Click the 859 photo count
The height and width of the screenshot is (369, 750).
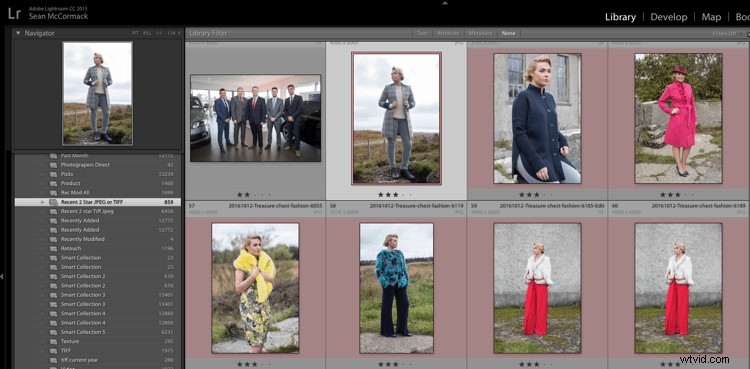[x=168, y=202]
